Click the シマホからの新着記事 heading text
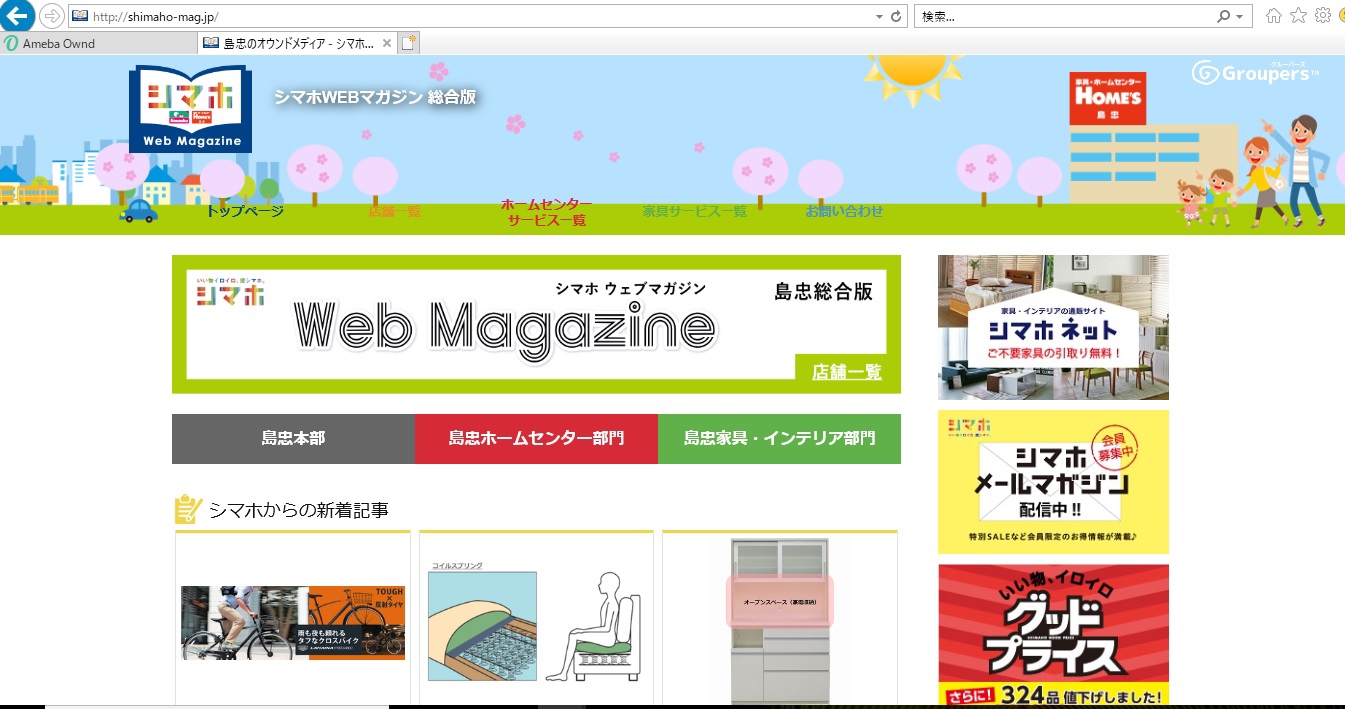The width and height of the screenshot is (1345, 709). point(298,510)
